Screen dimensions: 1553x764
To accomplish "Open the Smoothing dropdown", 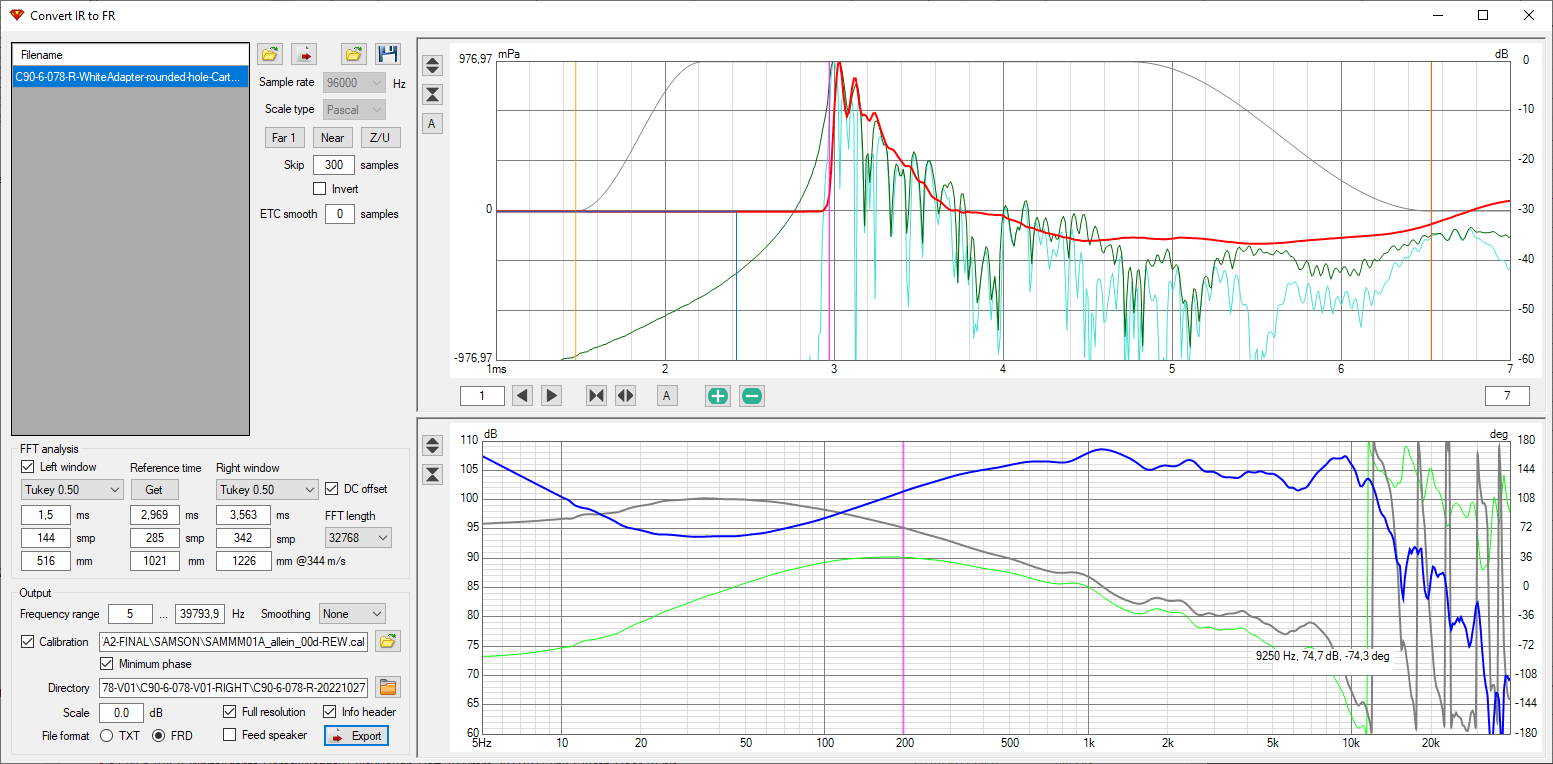I will 352,614.
